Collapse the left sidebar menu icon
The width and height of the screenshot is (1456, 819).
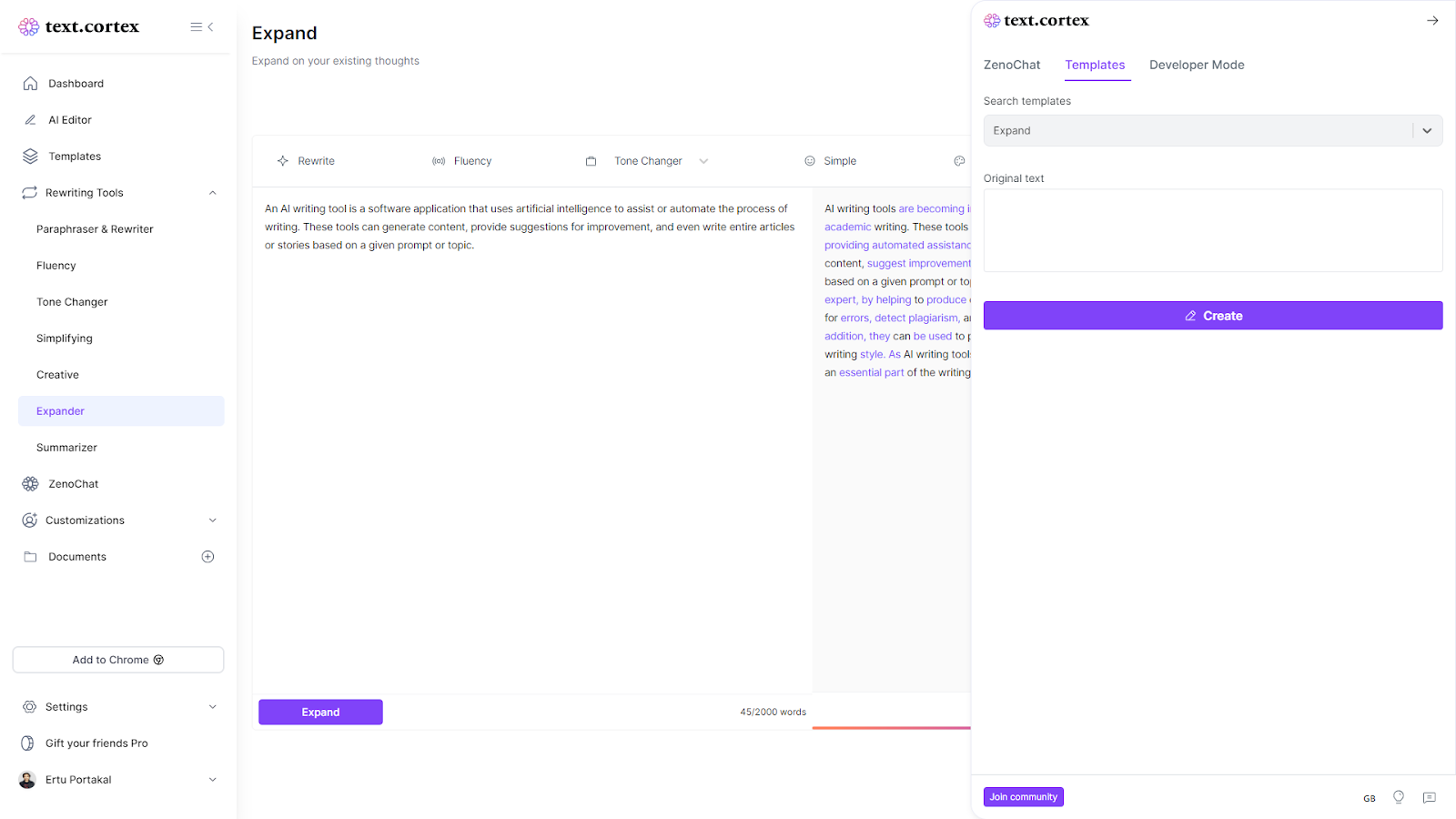[202, 27]
